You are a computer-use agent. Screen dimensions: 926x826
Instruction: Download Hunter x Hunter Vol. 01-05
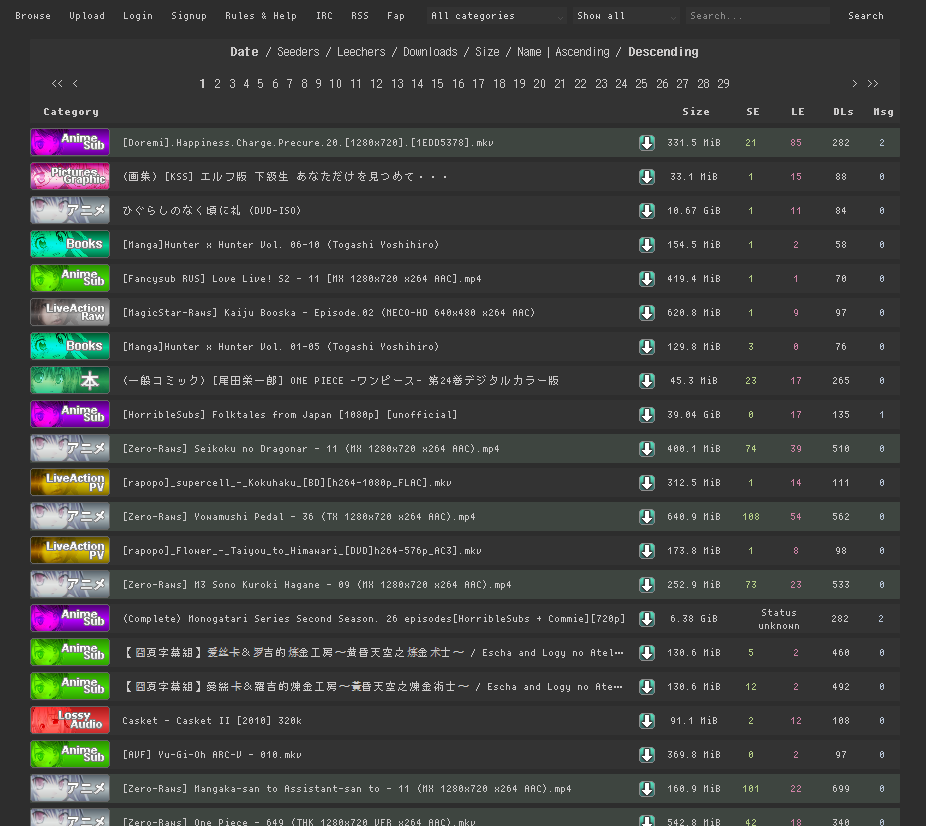(x=647, y=347)
